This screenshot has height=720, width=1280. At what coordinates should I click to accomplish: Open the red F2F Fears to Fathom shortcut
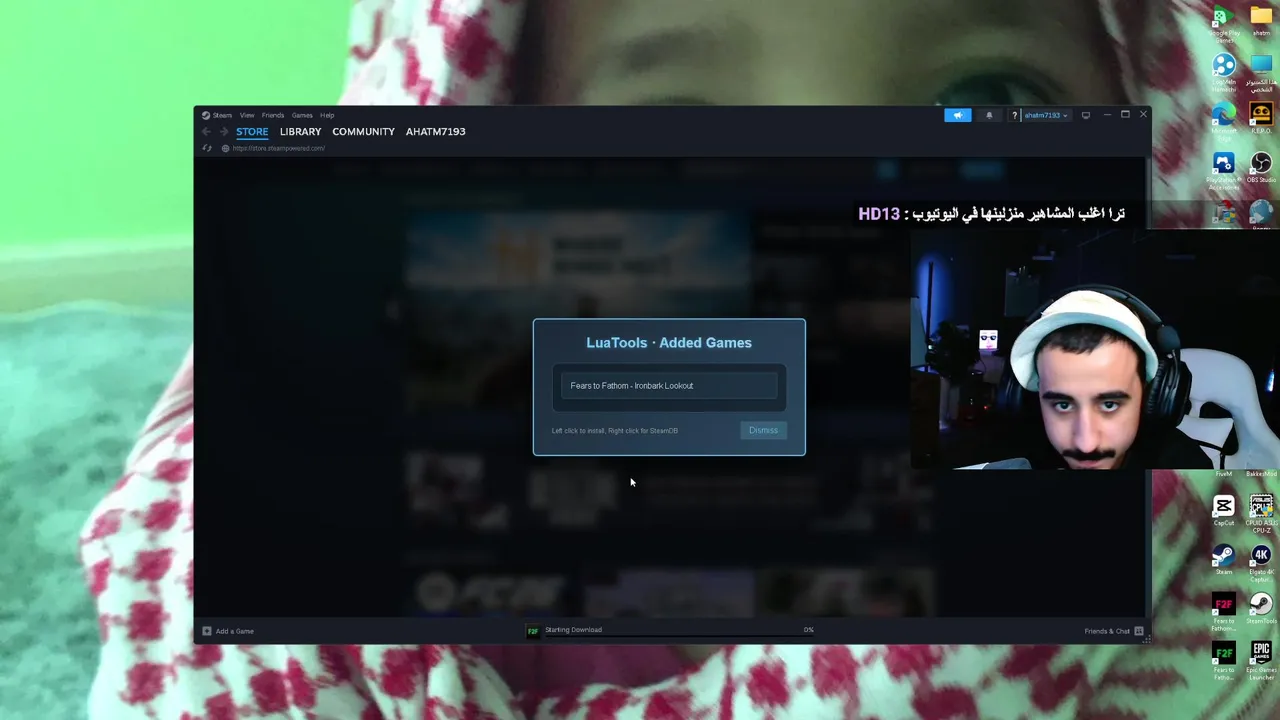[x=1224, y=612]
